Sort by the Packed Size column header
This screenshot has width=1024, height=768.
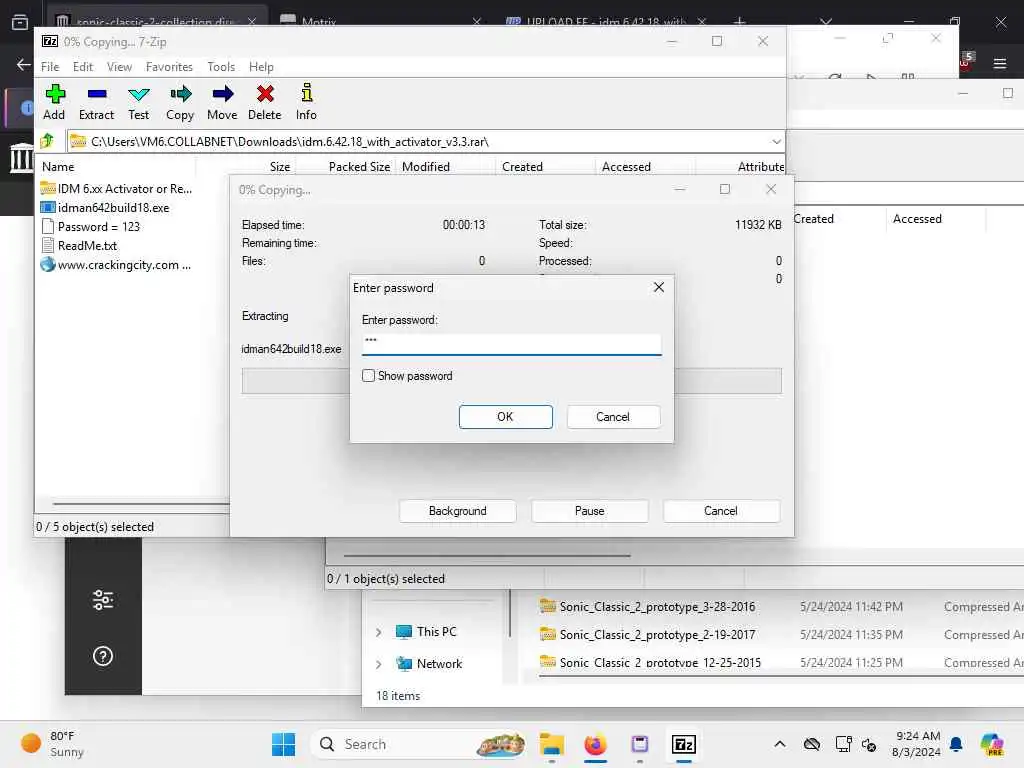[x=359, y=167]
